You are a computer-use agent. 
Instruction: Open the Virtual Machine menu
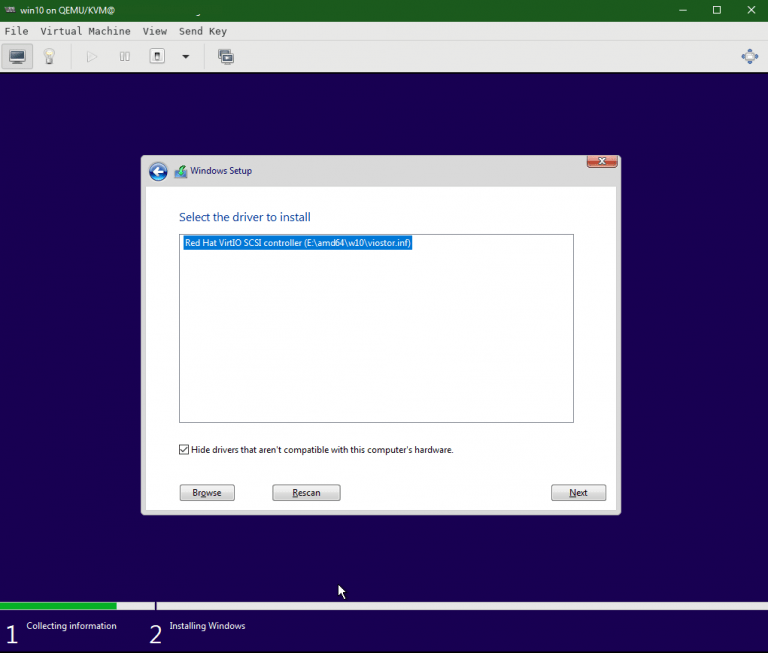click(x=85, y=31)
